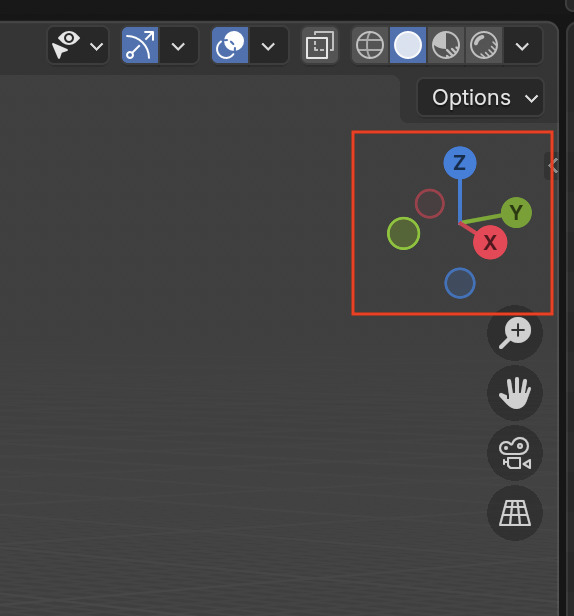Switch to Solid viewport shading
The width and height of the screenshot is (574, 616).
pos(408,45)
